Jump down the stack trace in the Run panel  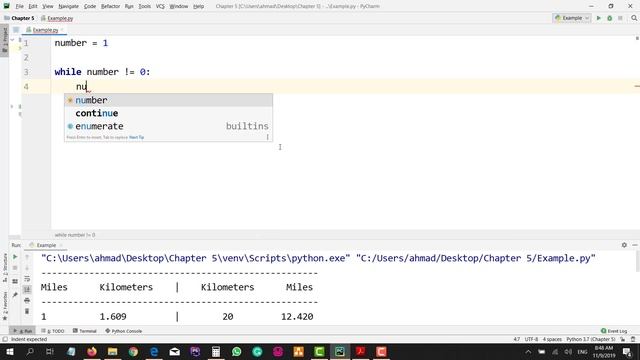point(27,268)
